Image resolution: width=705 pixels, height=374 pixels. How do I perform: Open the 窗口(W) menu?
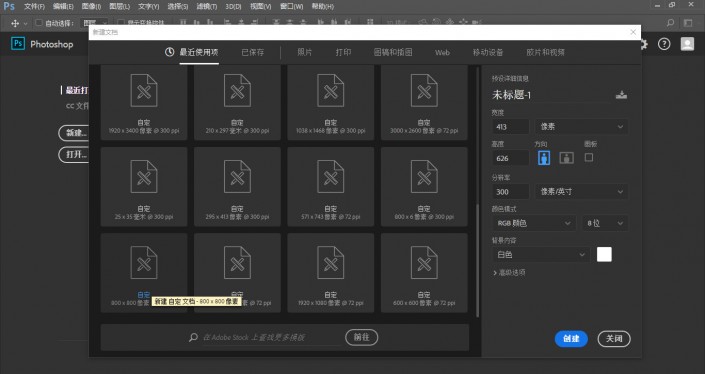click(x=291, y=6)
